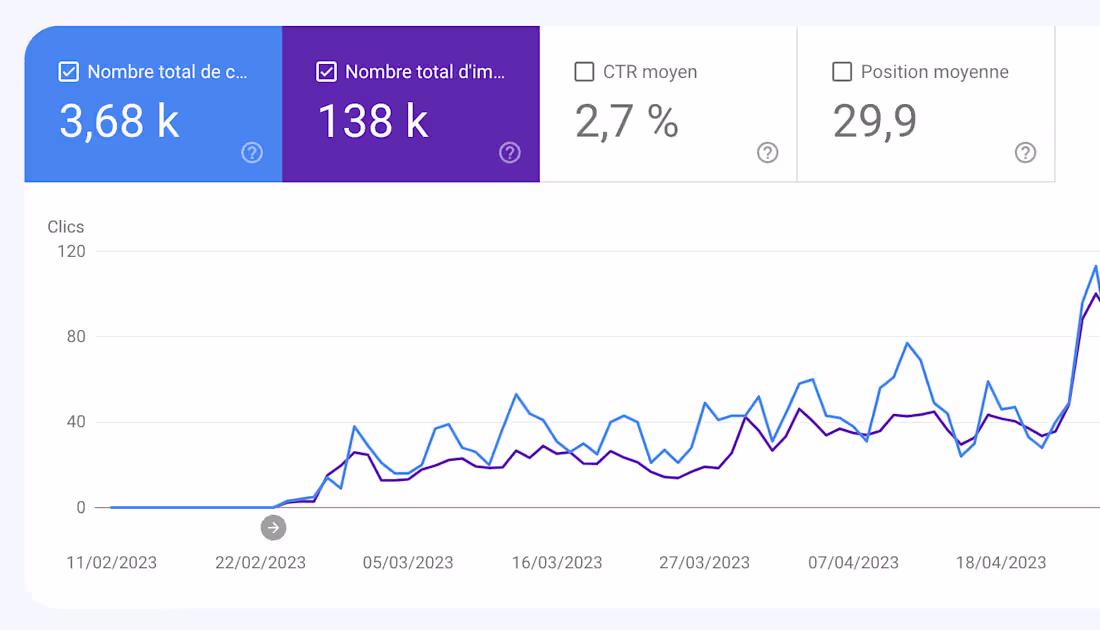Screen dimensions: 1100x630
Task: Open help tooltip for impressions card
Action: tap(509, 153)
